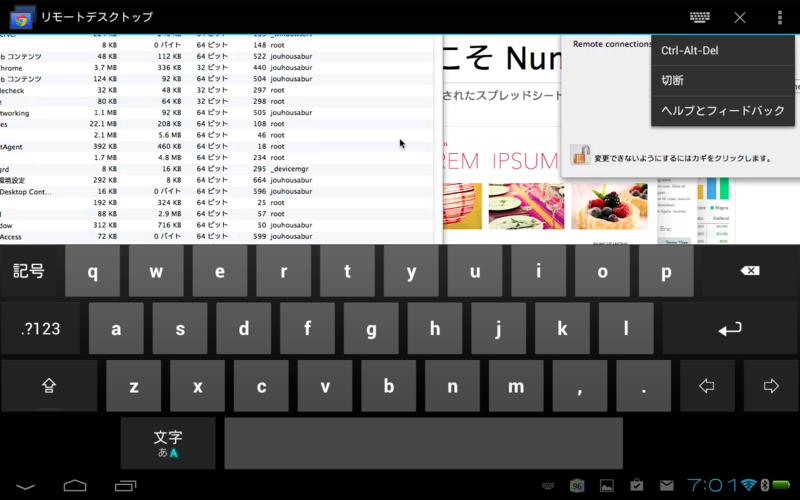Screen dimensions: 800x500
Task: Tap the backspace key icon
Action: click(x=750, y=271)
